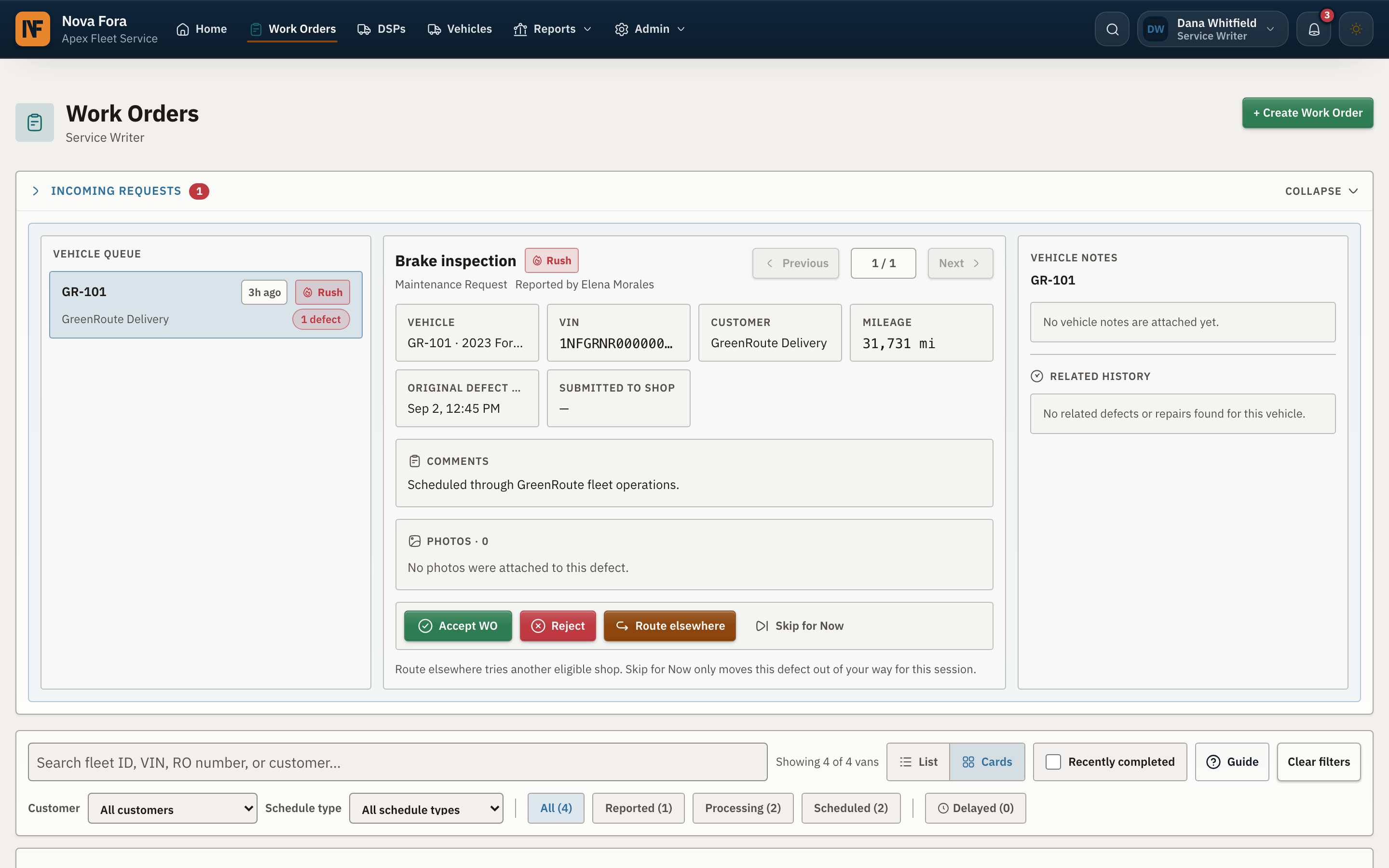Click the DW avatar badge
Viewport: 1389px width, 868px height.
(x=1156, y=29)
